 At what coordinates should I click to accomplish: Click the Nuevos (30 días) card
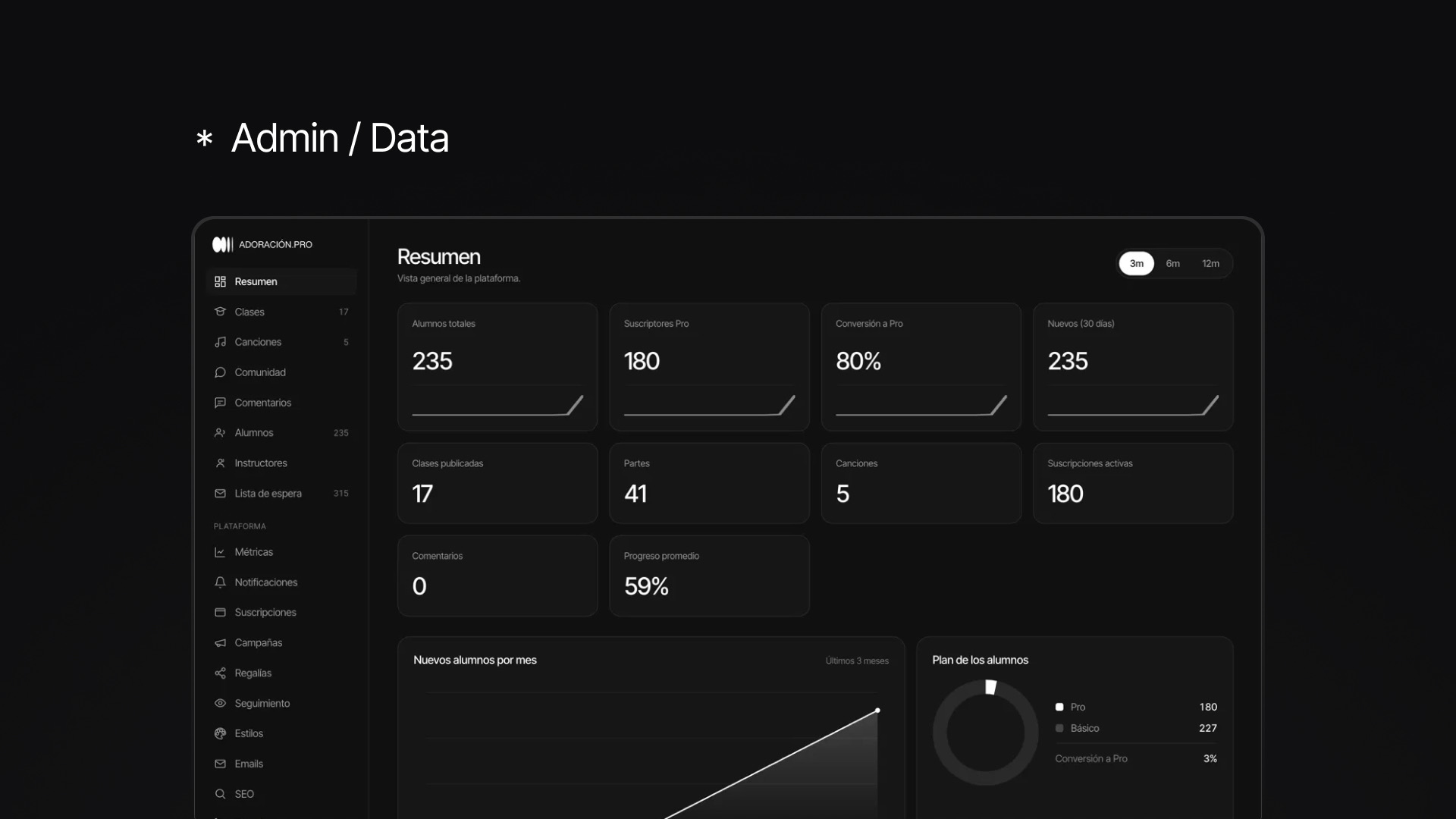[x=1133, y=367]
